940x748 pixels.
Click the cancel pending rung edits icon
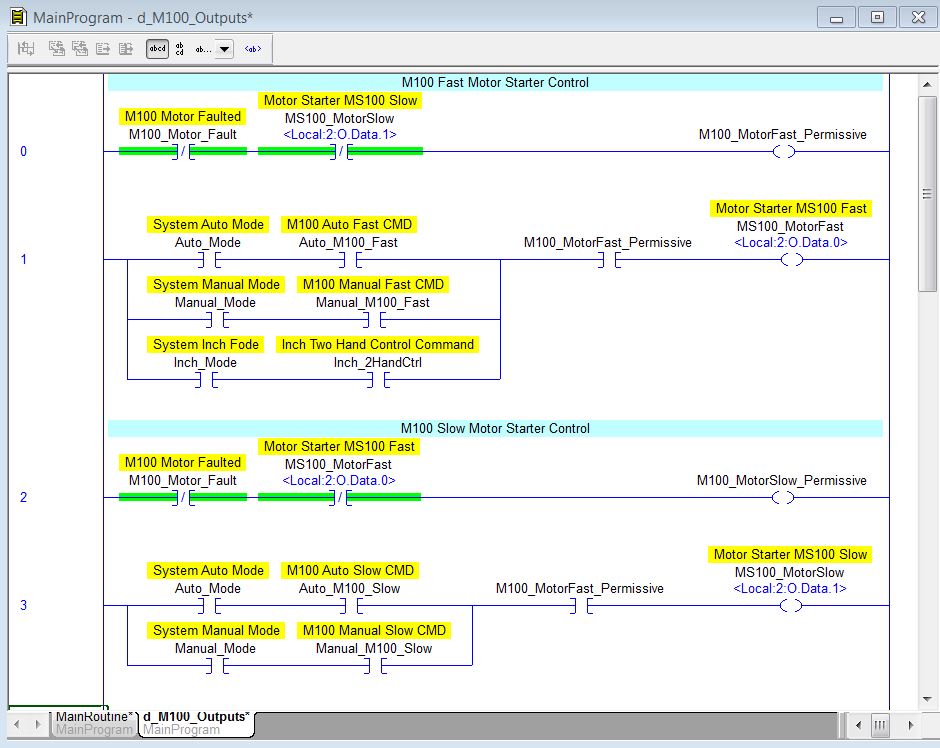[x=80, y=49]
